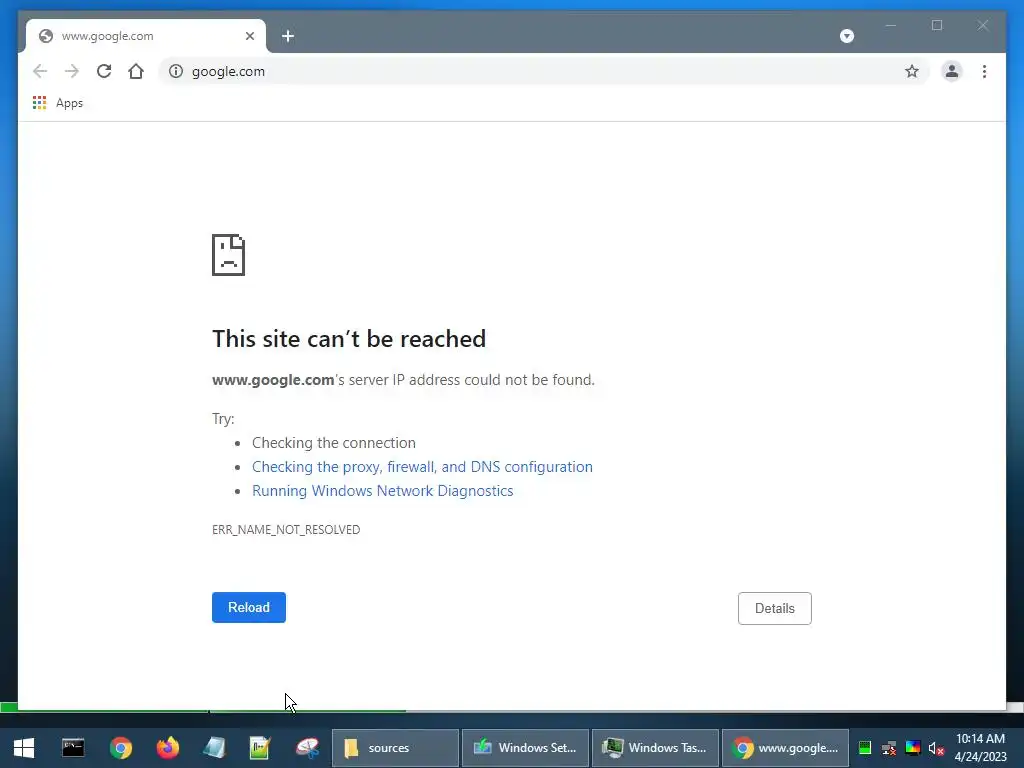Launch the Command Prompt from the taskbar
This screenshot has height=768, width=1024.
(x=73, y=748)
